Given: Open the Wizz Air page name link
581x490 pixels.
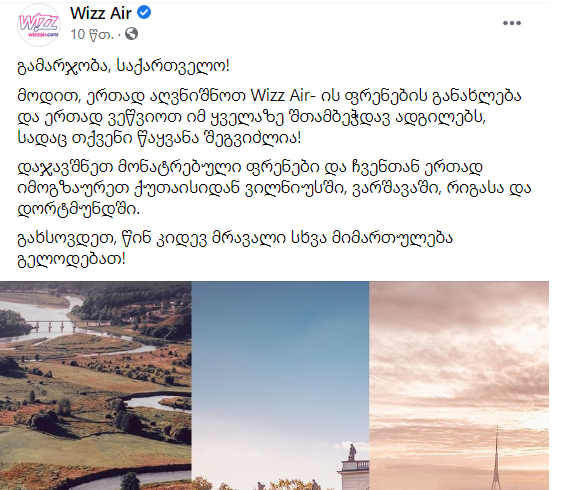Looking at the screenshot, I should [x=100, y=13].
